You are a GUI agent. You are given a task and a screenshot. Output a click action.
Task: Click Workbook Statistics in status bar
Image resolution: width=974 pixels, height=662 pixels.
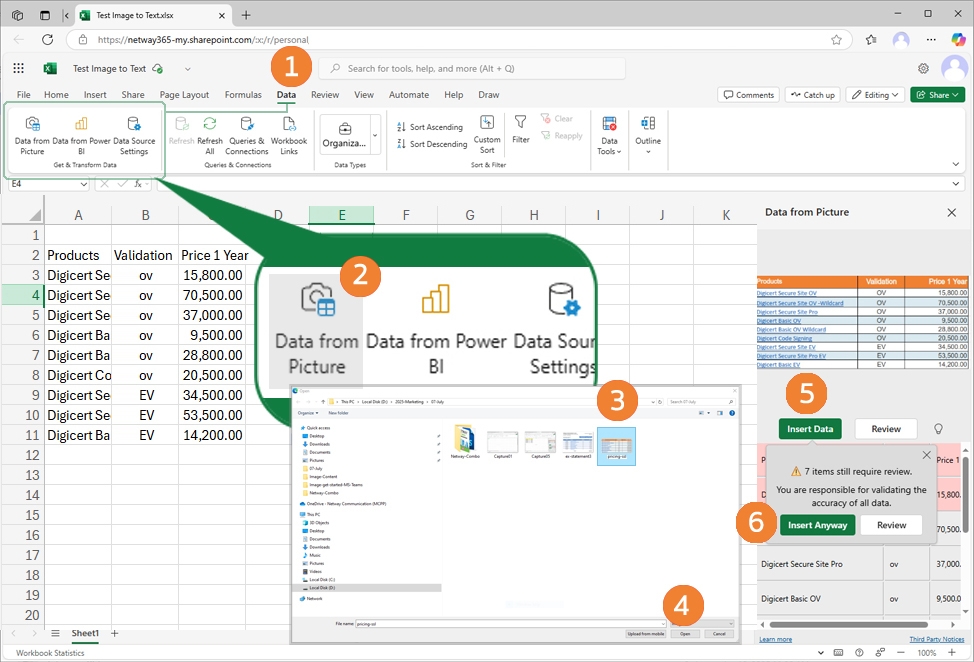50,653
